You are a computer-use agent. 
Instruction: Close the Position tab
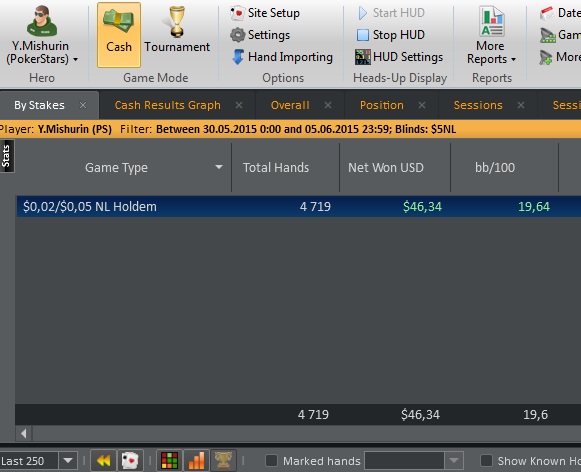[422, 105]
